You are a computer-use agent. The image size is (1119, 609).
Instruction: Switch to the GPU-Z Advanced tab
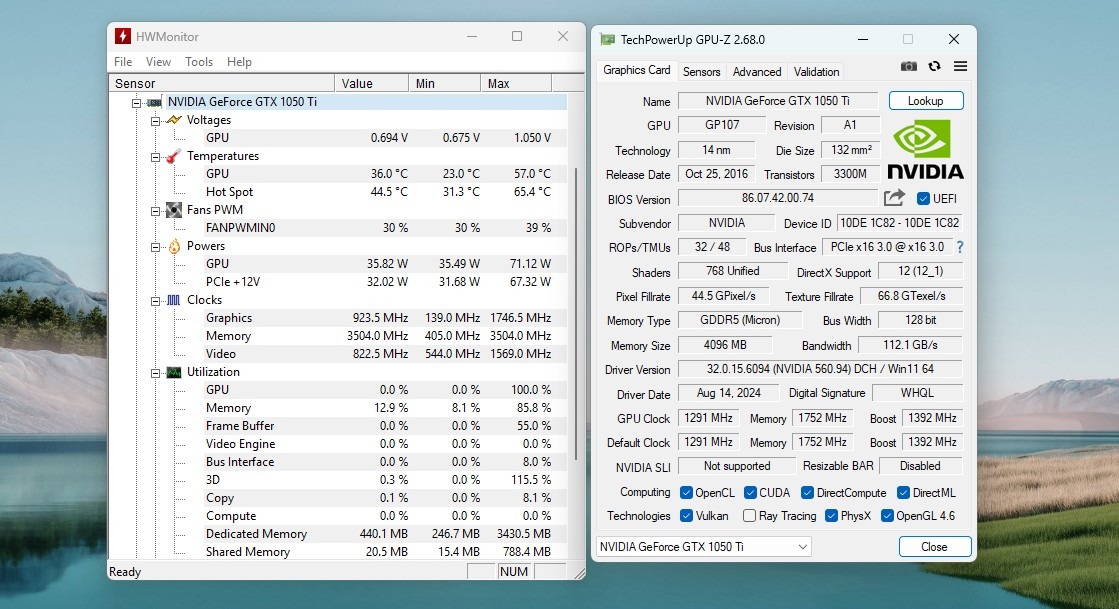[x=756, y=71]
